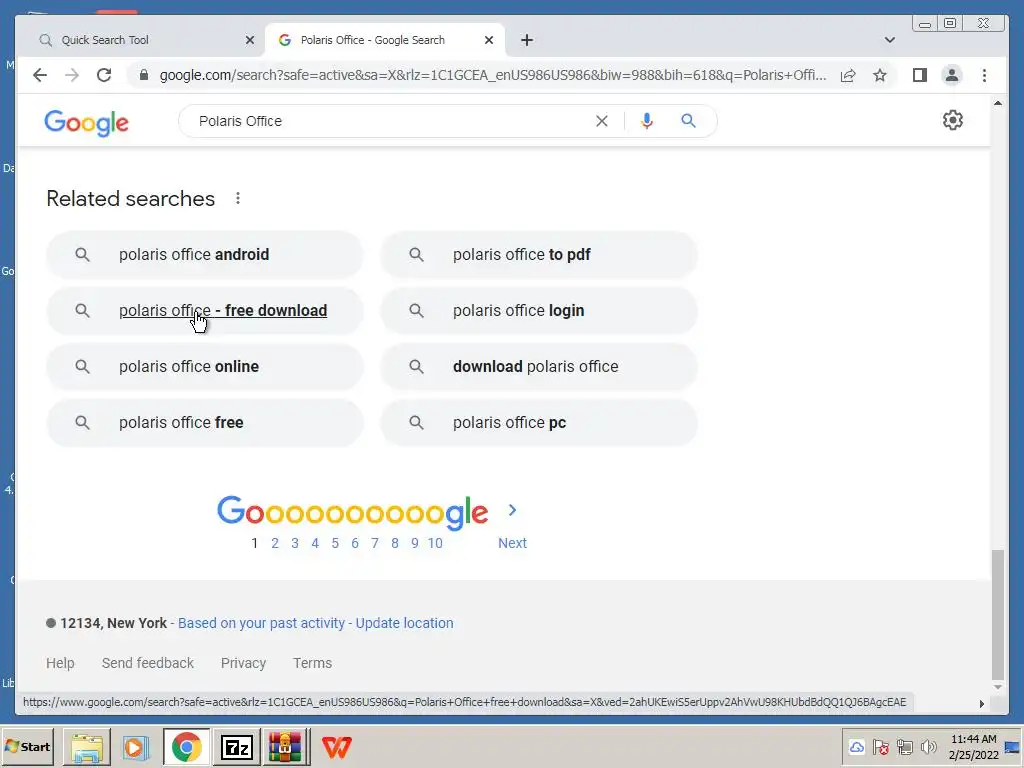Bookmark this page with the star icon

[x=880, y=75]
